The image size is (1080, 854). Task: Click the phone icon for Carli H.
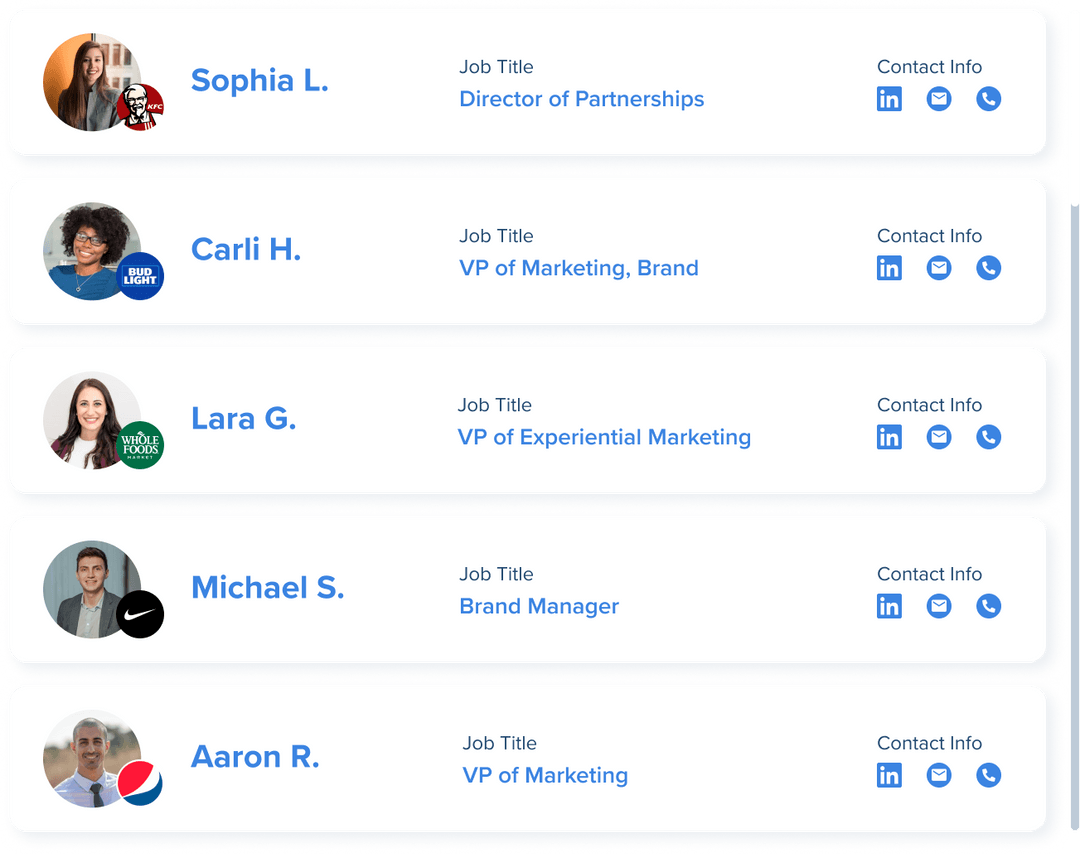tap(988, 268)
